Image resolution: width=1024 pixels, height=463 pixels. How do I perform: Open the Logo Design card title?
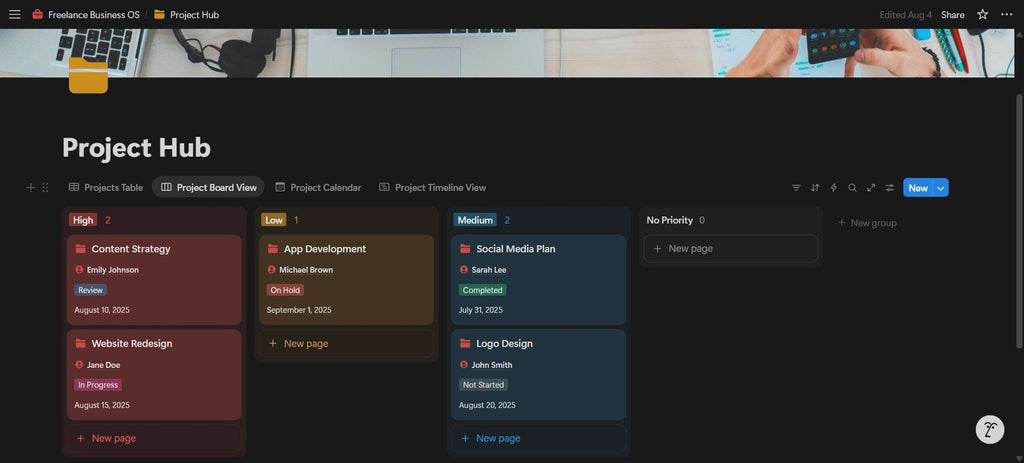pos(504,343)
